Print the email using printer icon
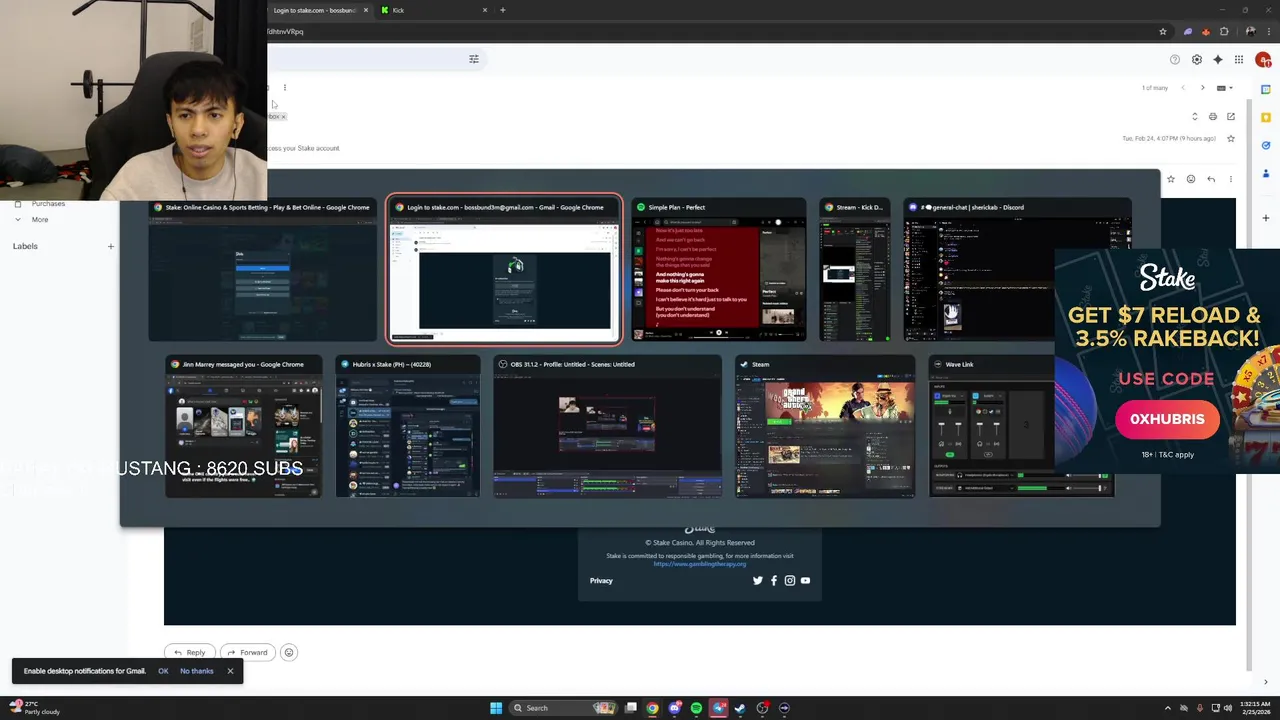This screenshot has height=720, width=1280. point(1213,117)
